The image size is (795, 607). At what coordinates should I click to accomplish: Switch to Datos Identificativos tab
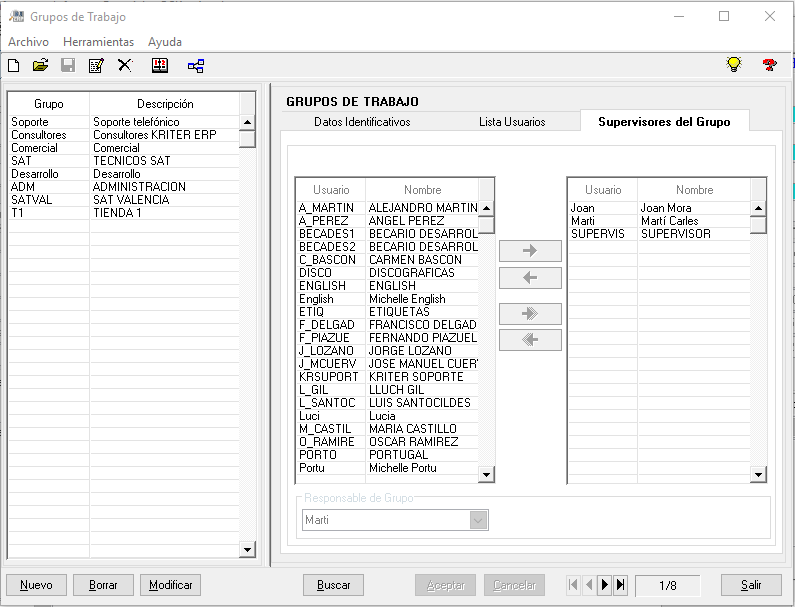pyautogui.click(x=362, y=122)
